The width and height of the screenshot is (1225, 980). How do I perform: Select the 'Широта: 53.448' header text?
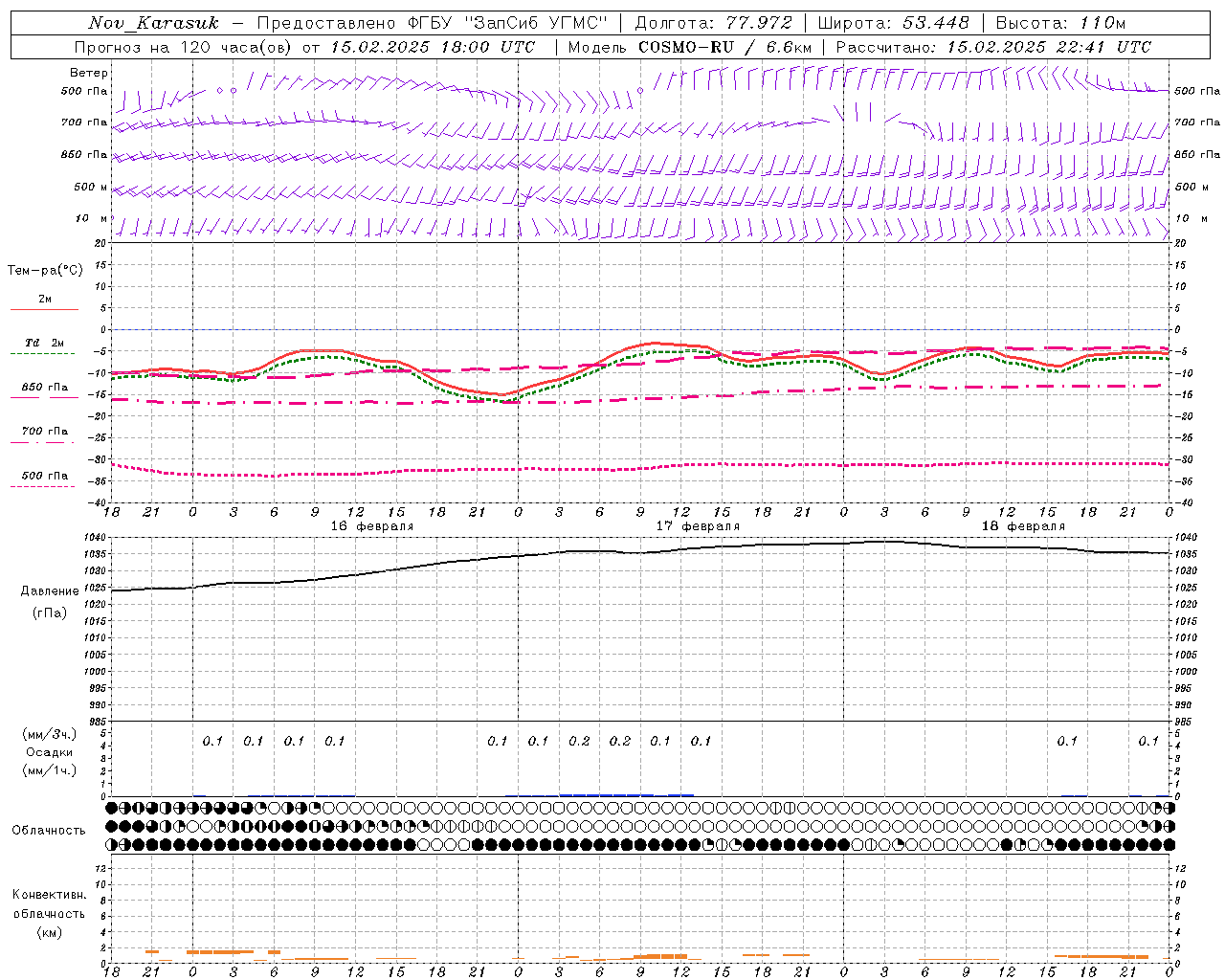tap(893, 23)
